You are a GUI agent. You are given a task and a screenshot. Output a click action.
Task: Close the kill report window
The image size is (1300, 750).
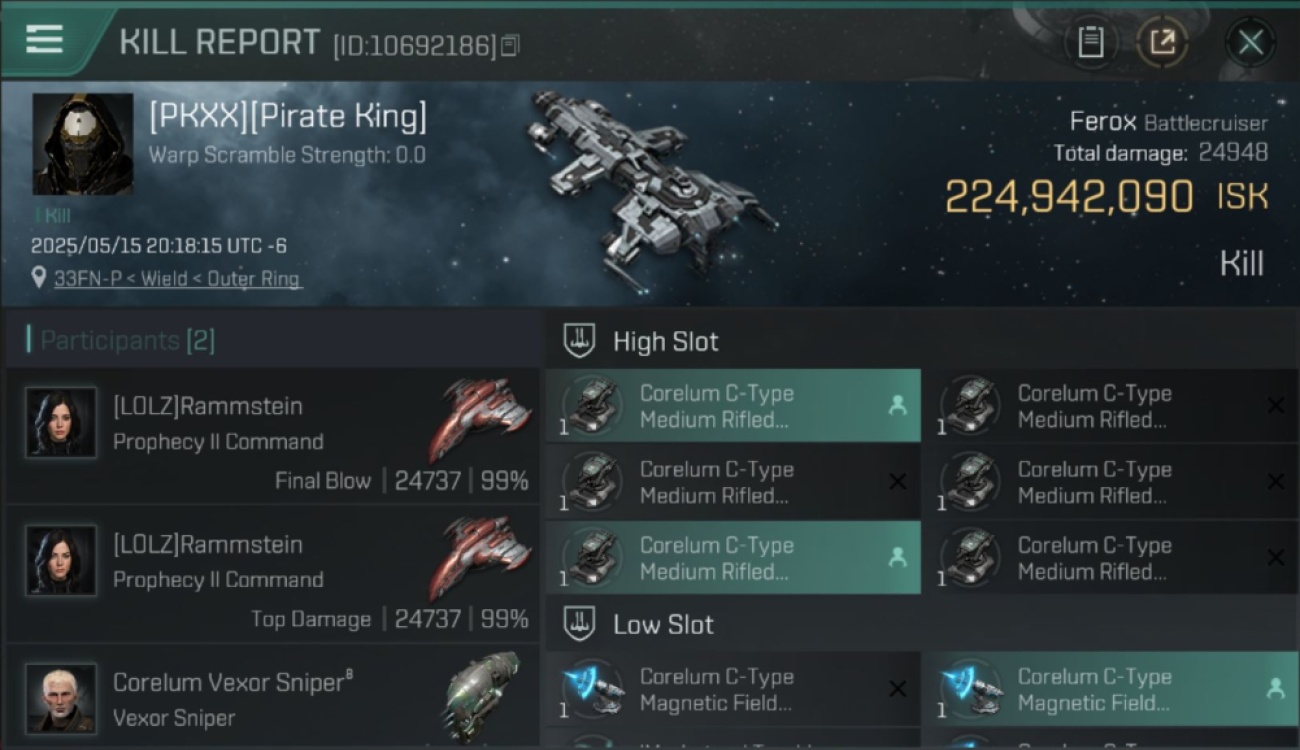pos(1250,42)
